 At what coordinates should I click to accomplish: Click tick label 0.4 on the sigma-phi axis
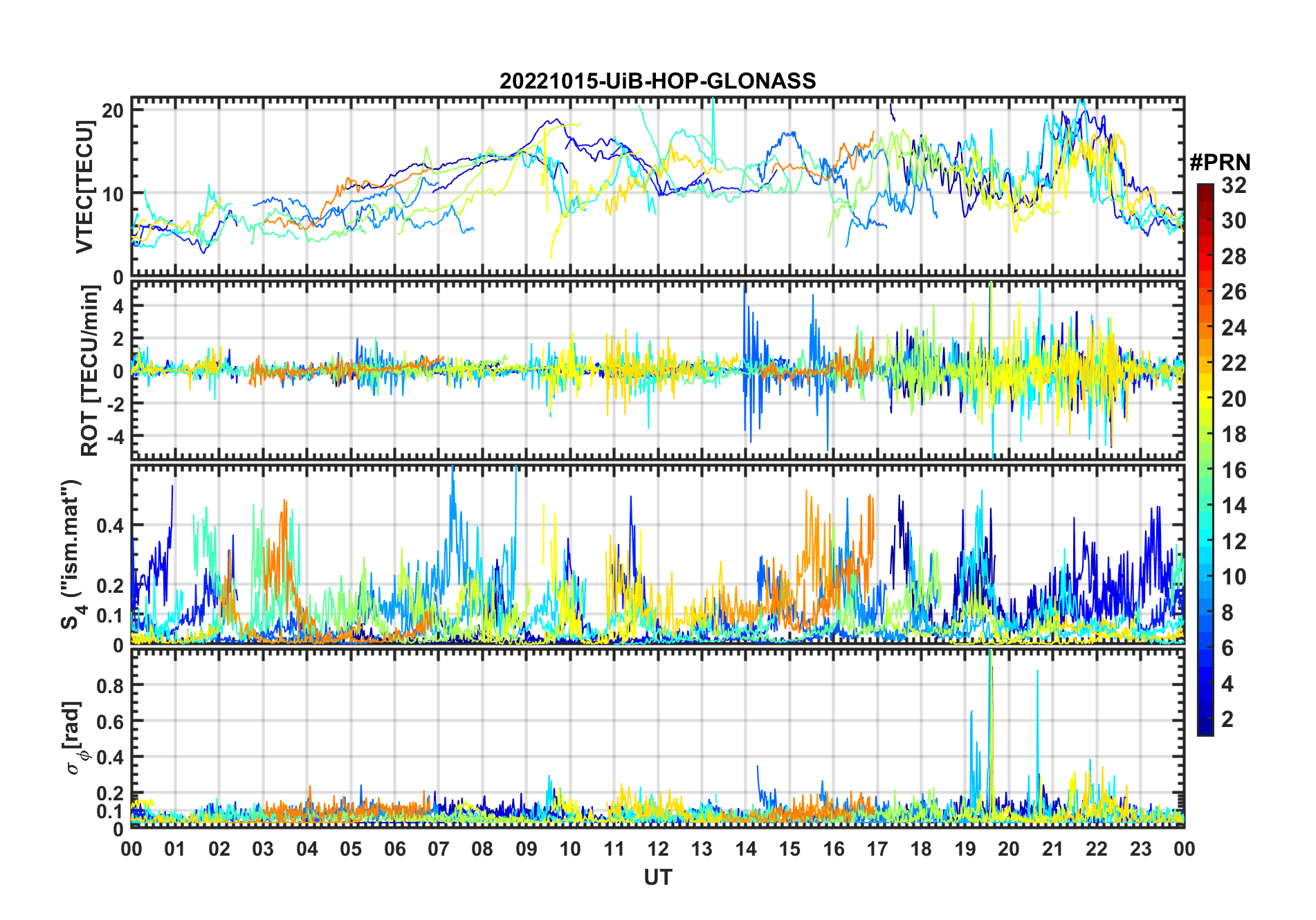coord(110,757)
